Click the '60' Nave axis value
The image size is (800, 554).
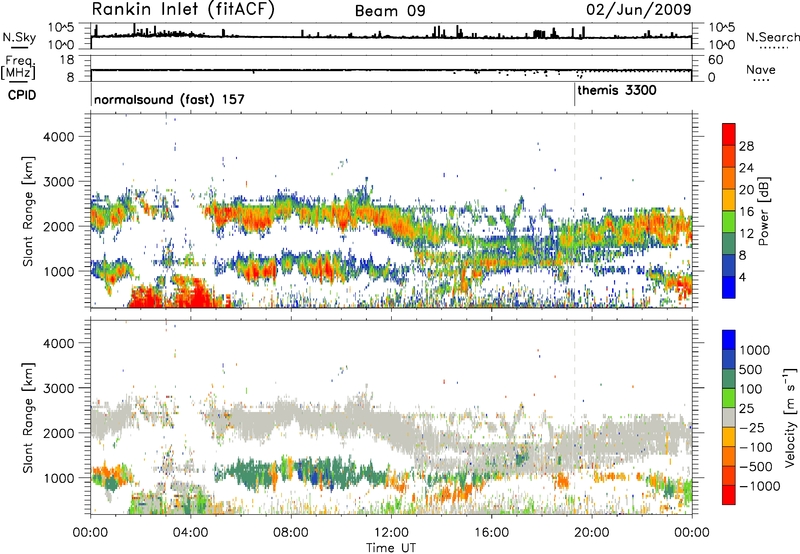tap(715, 60)
